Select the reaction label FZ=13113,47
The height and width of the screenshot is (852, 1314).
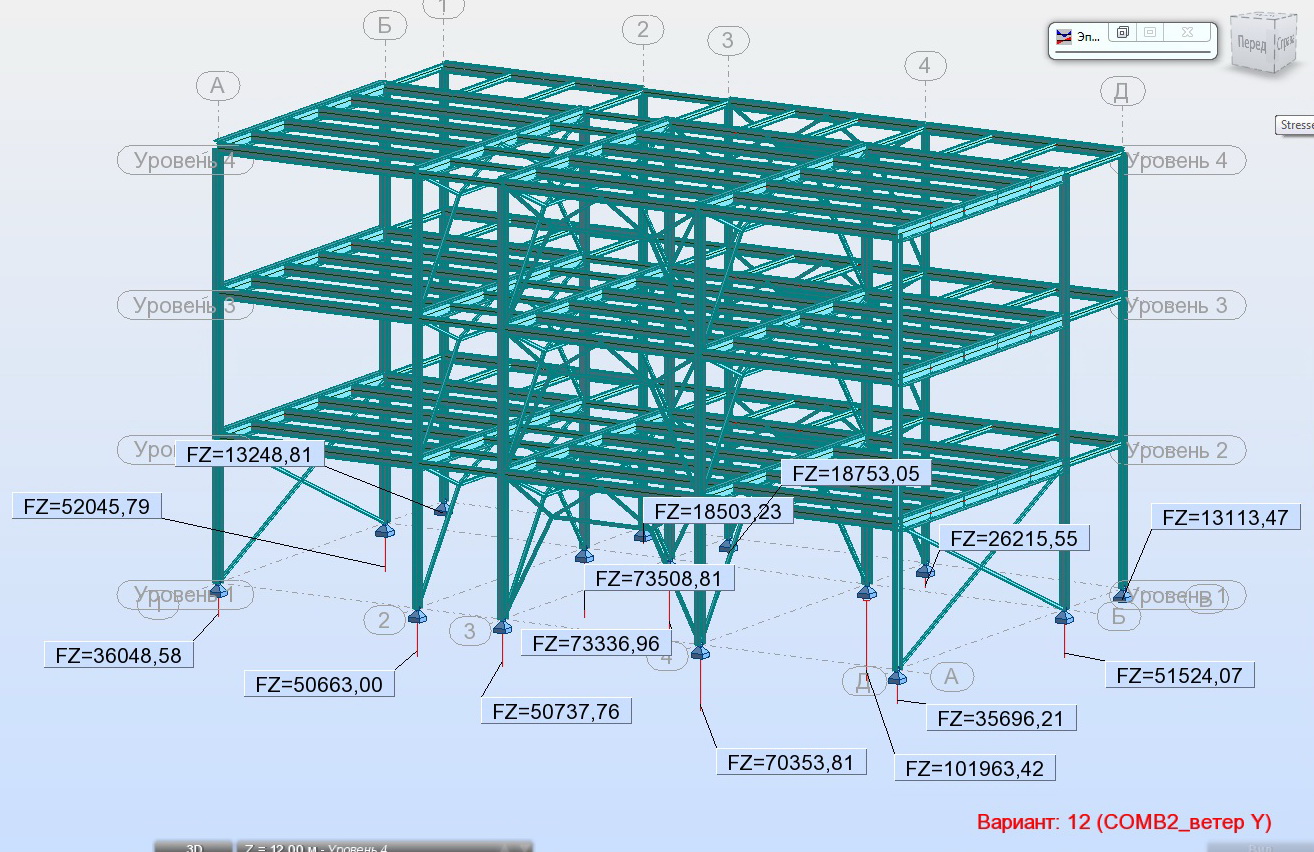tap(1226, 517)
